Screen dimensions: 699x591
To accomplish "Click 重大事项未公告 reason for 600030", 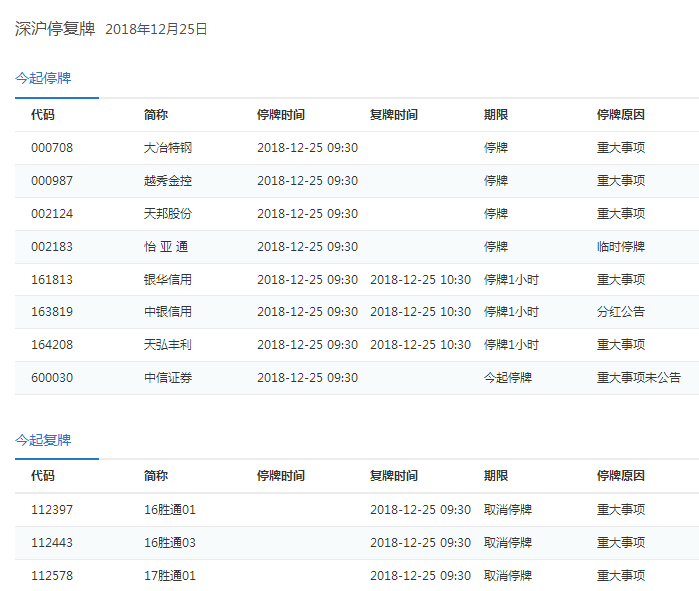I will tap(639, 378).
